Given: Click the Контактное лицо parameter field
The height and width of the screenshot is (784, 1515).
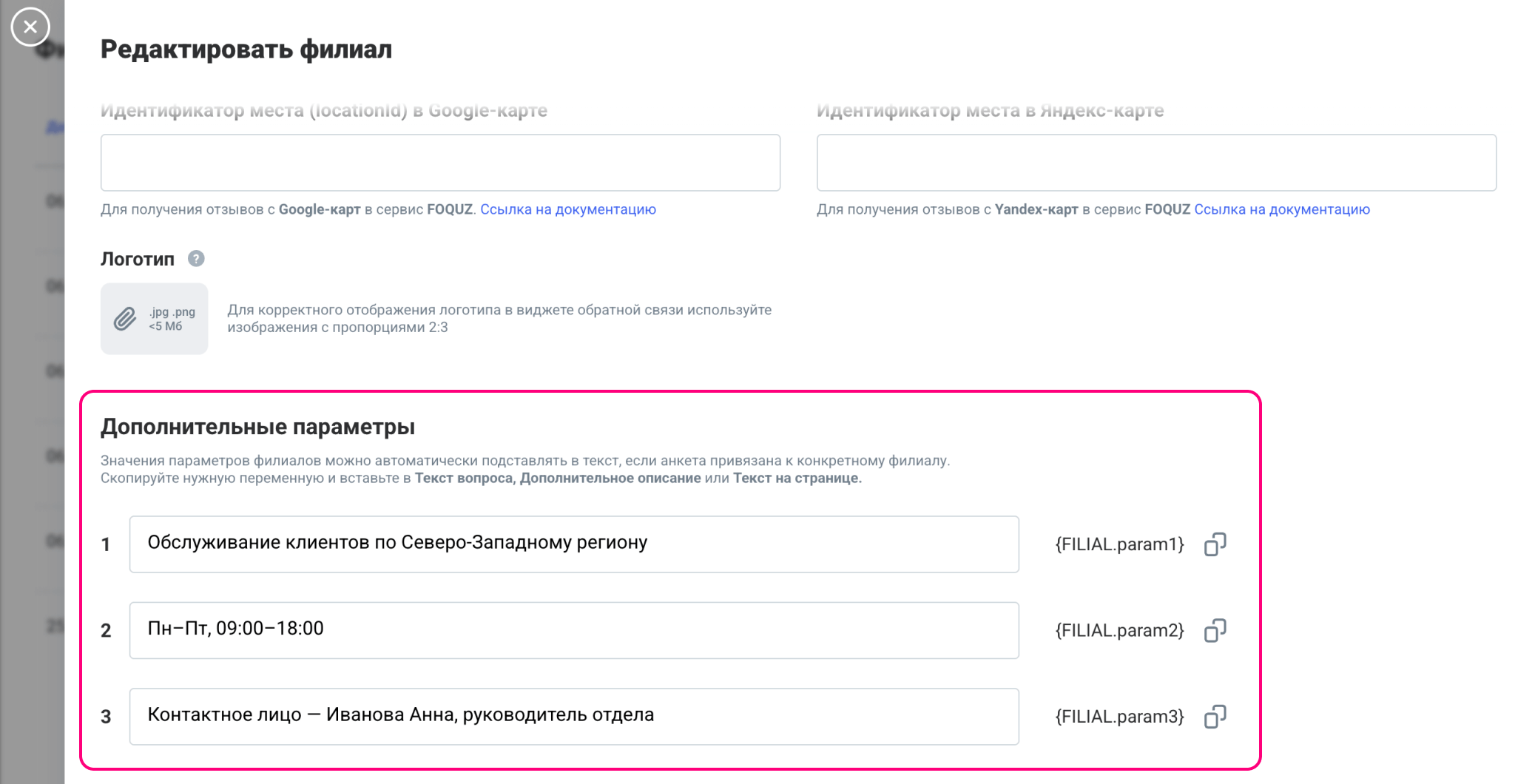Looking at the screenshot, I should 573,717.
